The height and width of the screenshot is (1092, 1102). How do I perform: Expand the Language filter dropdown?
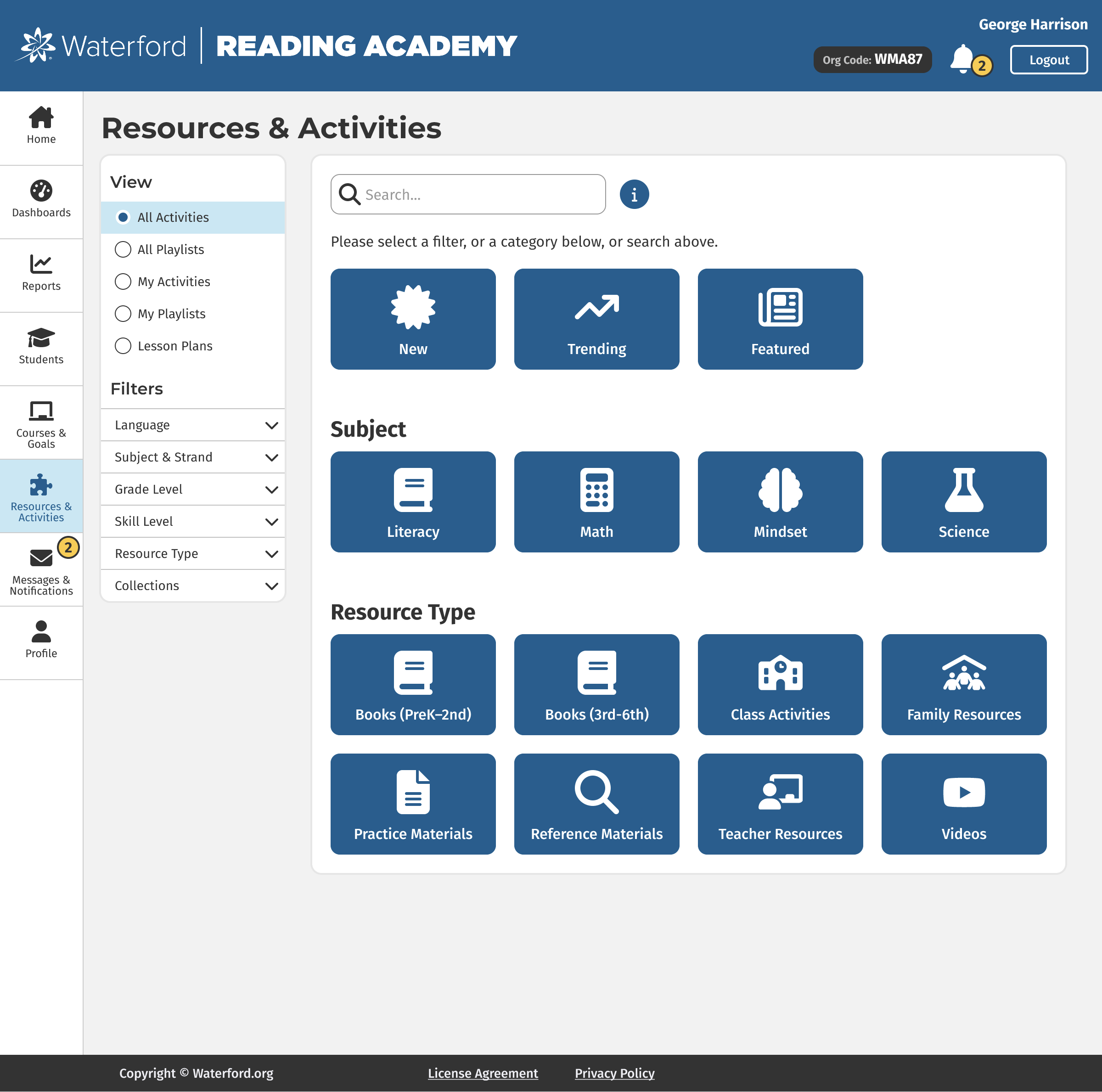click(x=193, y=425)
